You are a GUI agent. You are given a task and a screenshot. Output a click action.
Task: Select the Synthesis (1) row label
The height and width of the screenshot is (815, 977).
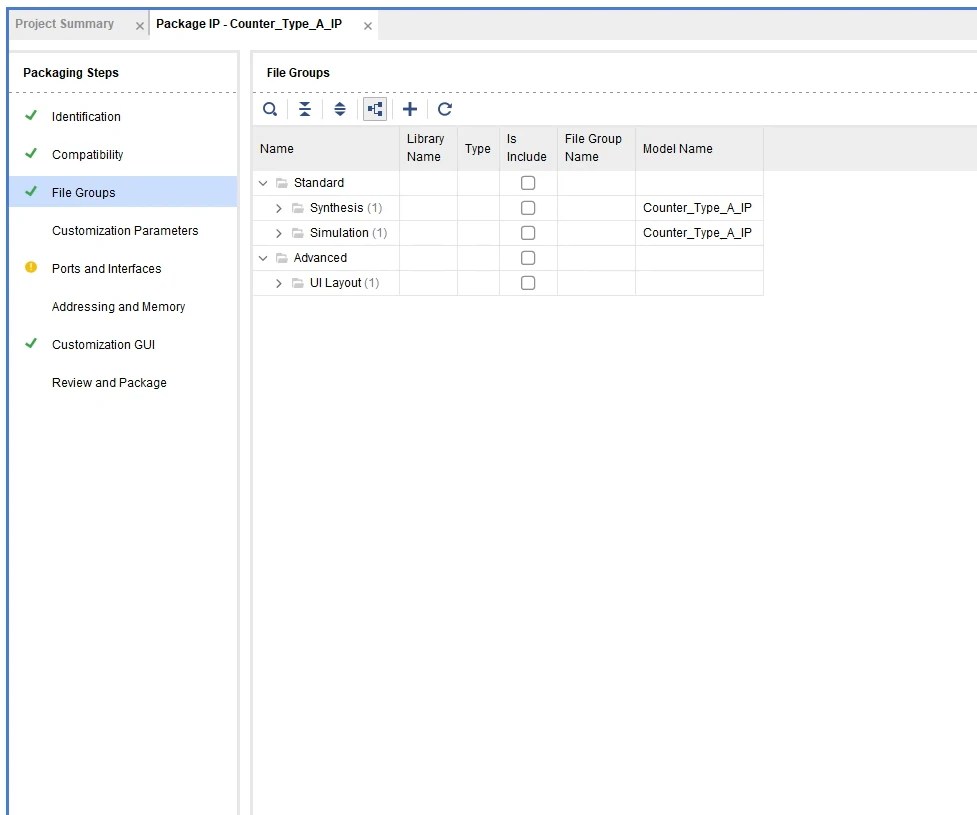[x=346, y=207]
